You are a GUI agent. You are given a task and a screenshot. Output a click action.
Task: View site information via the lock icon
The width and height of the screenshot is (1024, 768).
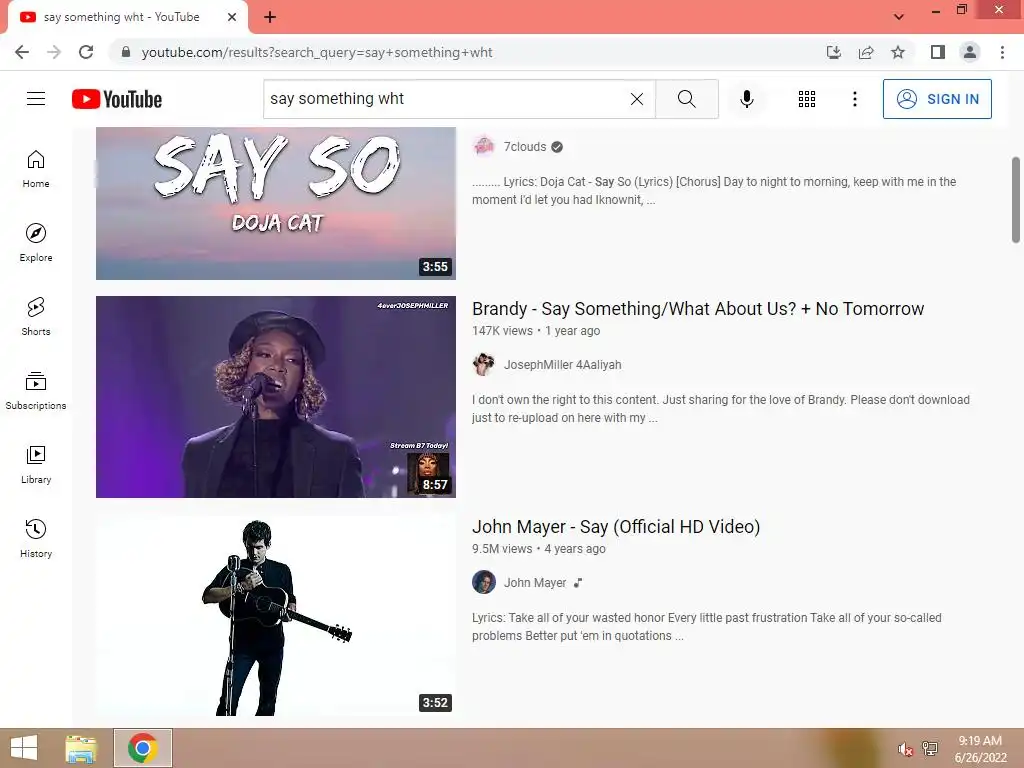[126, 52]
